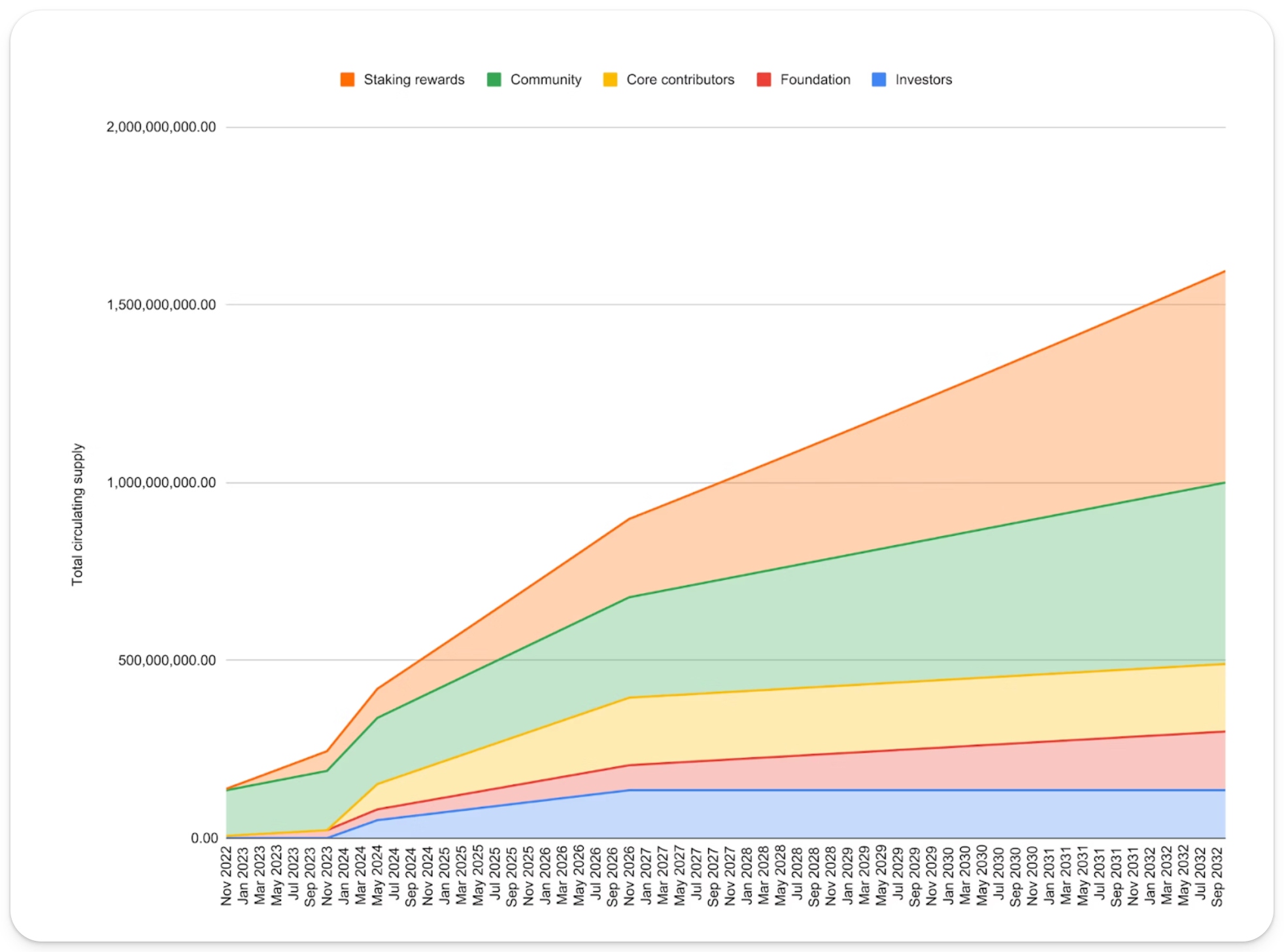
Task: Click the May 2024 x-axis label
Action: [378, 876]
